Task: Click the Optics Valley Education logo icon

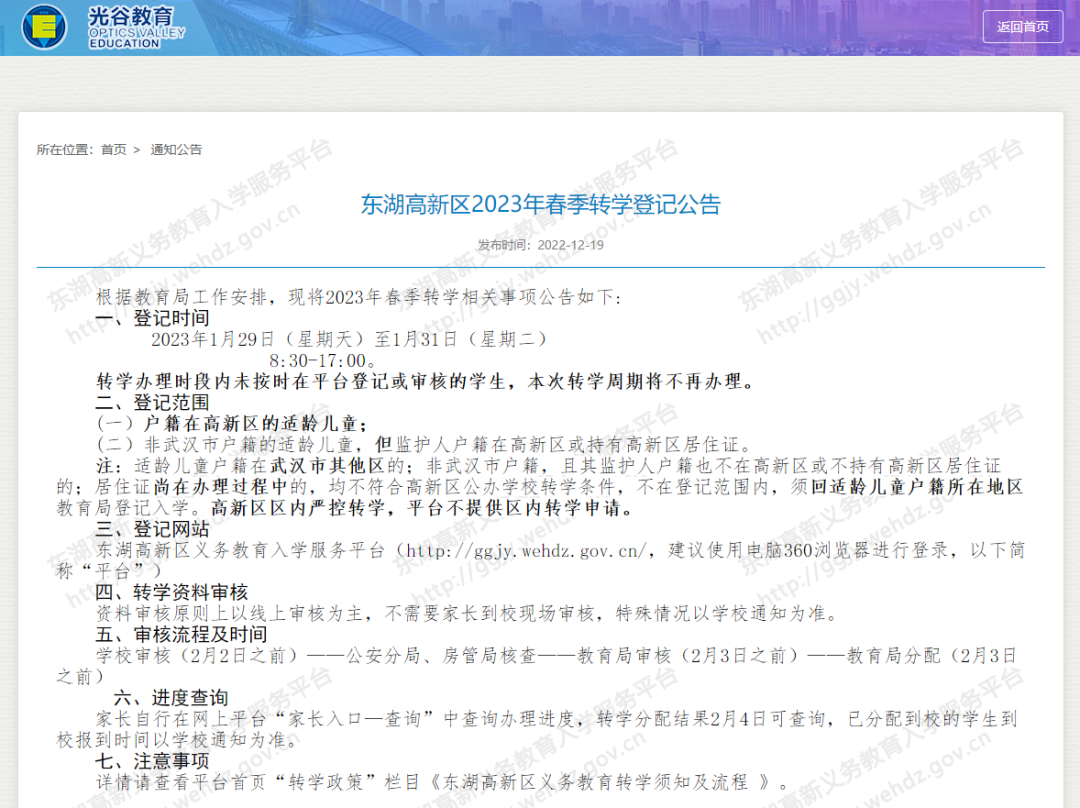Action: [44, 26]
